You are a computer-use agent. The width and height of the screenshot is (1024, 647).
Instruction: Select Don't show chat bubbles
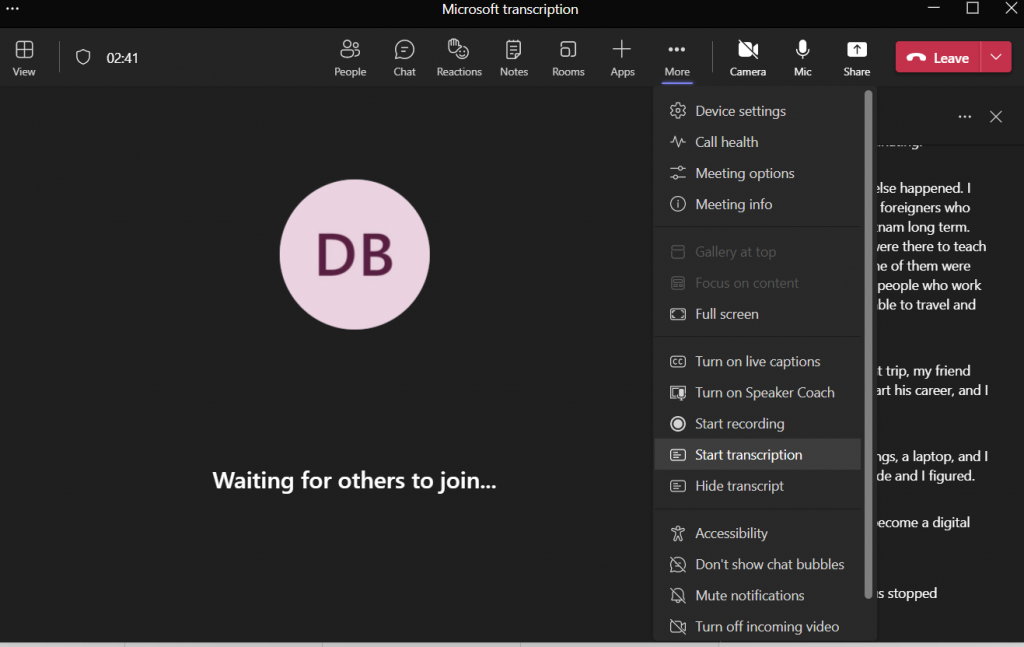[x=758, y=564]
